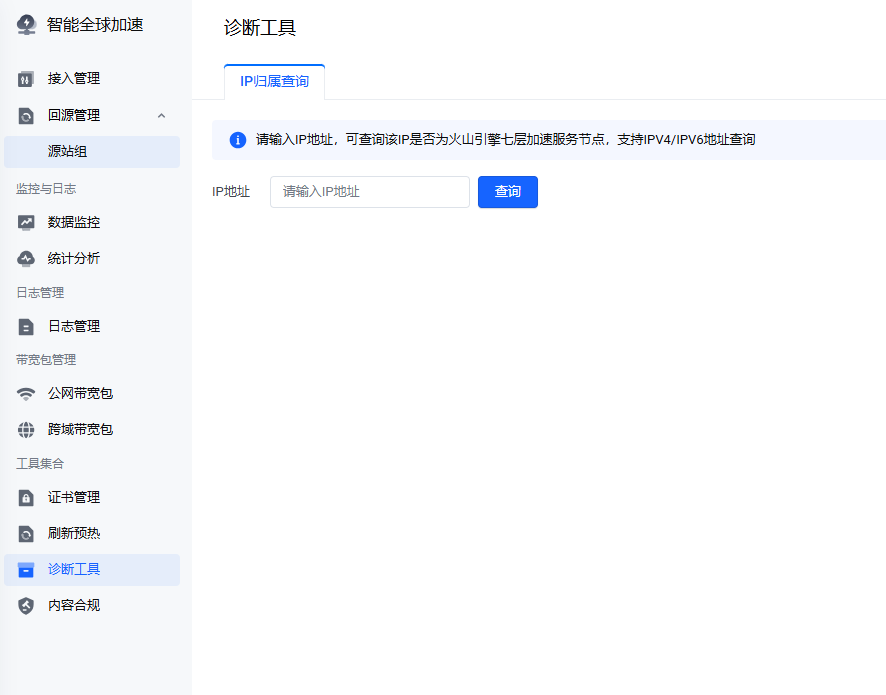Viewport: 886px width, 695px height.
Task: Open the 日志管理 menu entry
Action: 74,327
